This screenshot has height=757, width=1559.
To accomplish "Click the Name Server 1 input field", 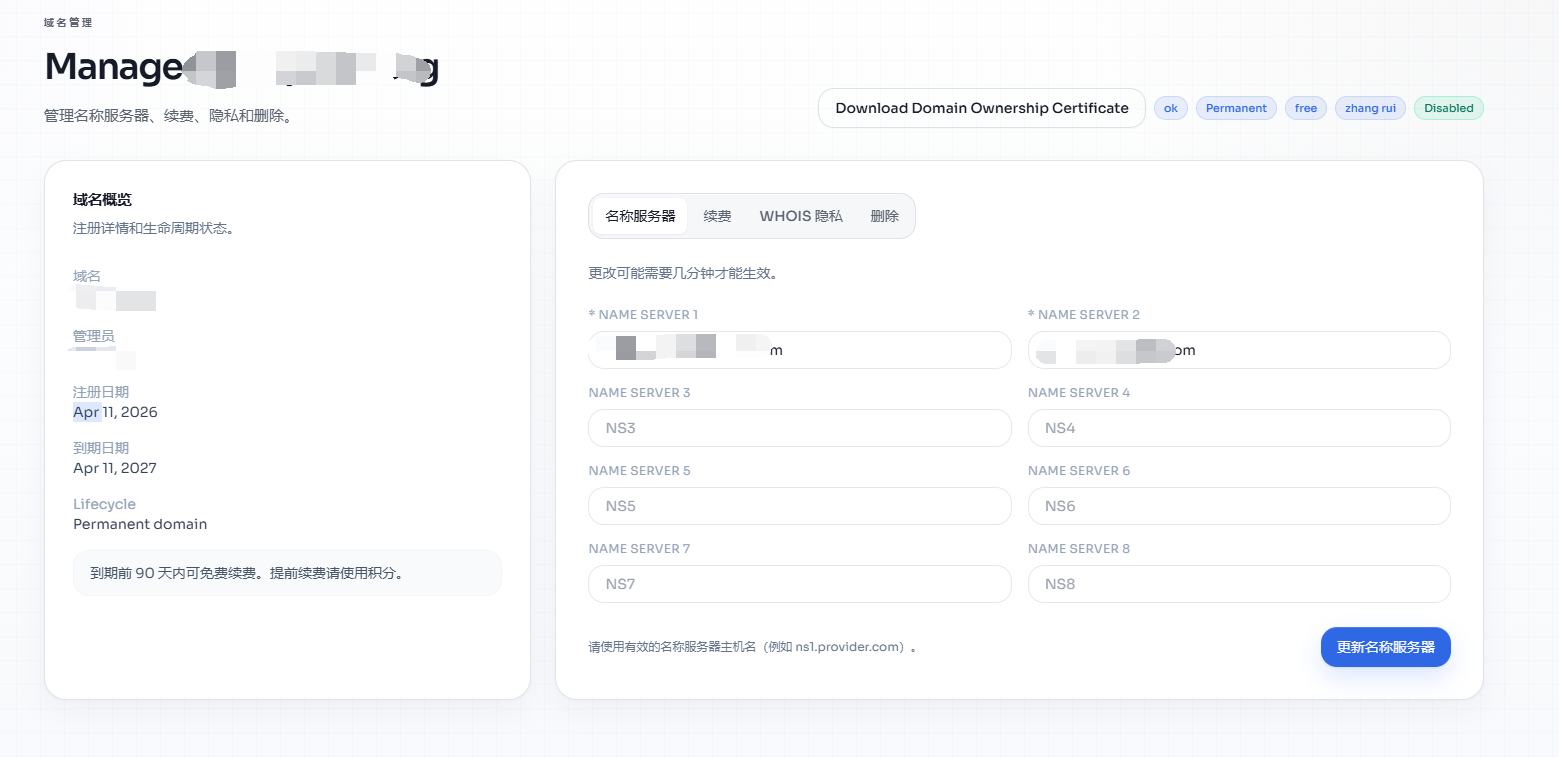I will 800,350.
